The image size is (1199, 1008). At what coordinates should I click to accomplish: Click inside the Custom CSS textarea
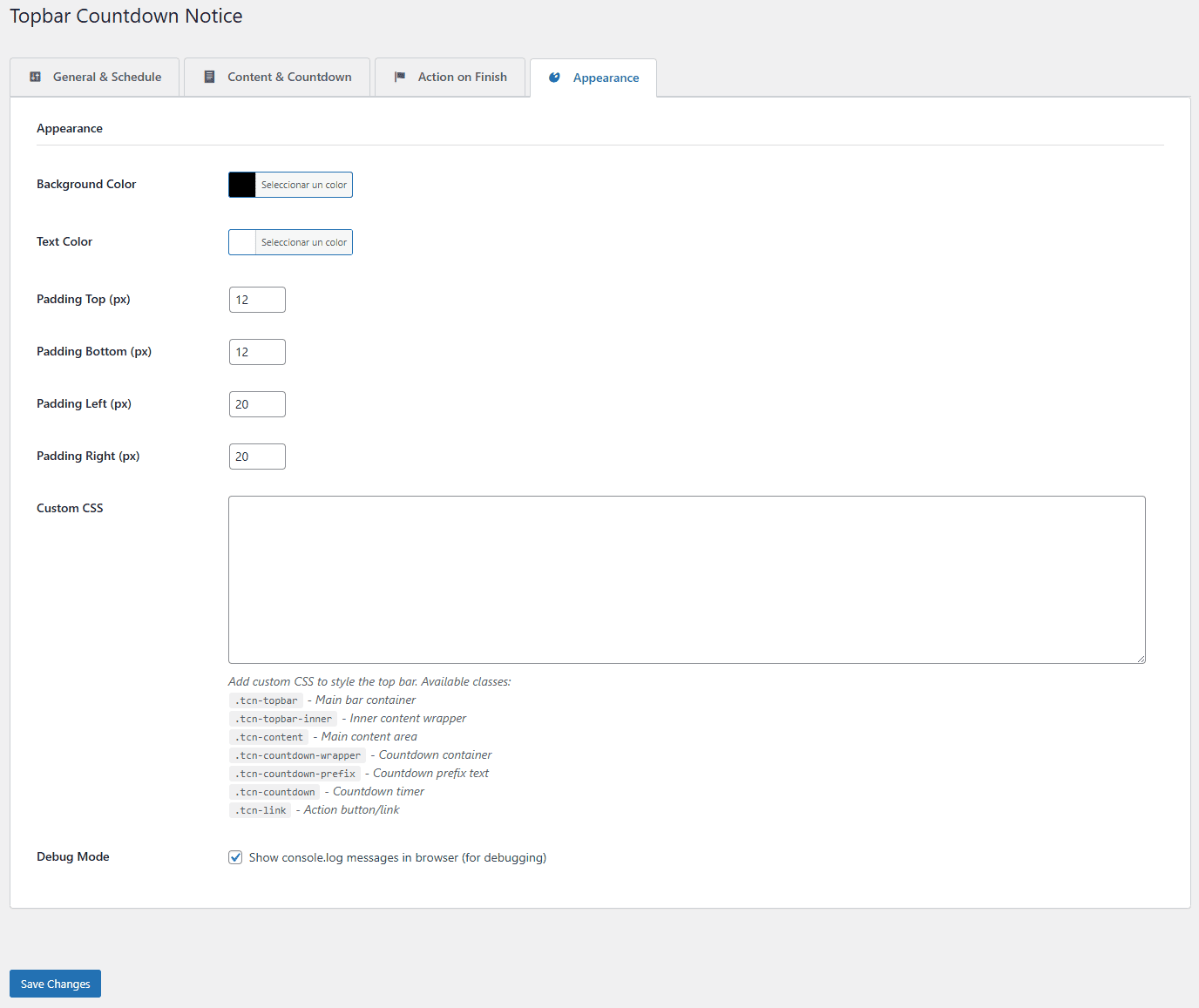687,579
